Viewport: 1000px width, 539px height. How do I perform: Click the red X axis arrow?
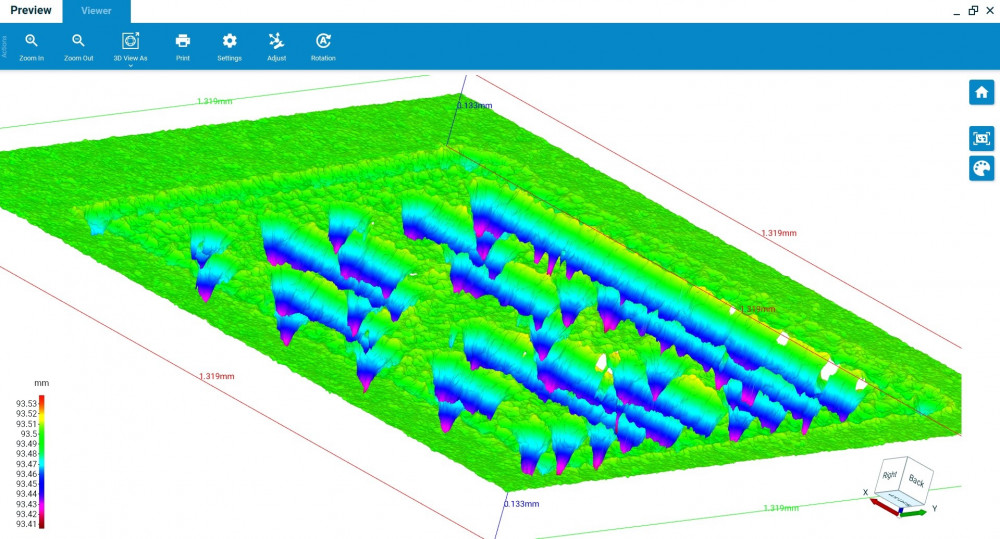coord(883,505)
